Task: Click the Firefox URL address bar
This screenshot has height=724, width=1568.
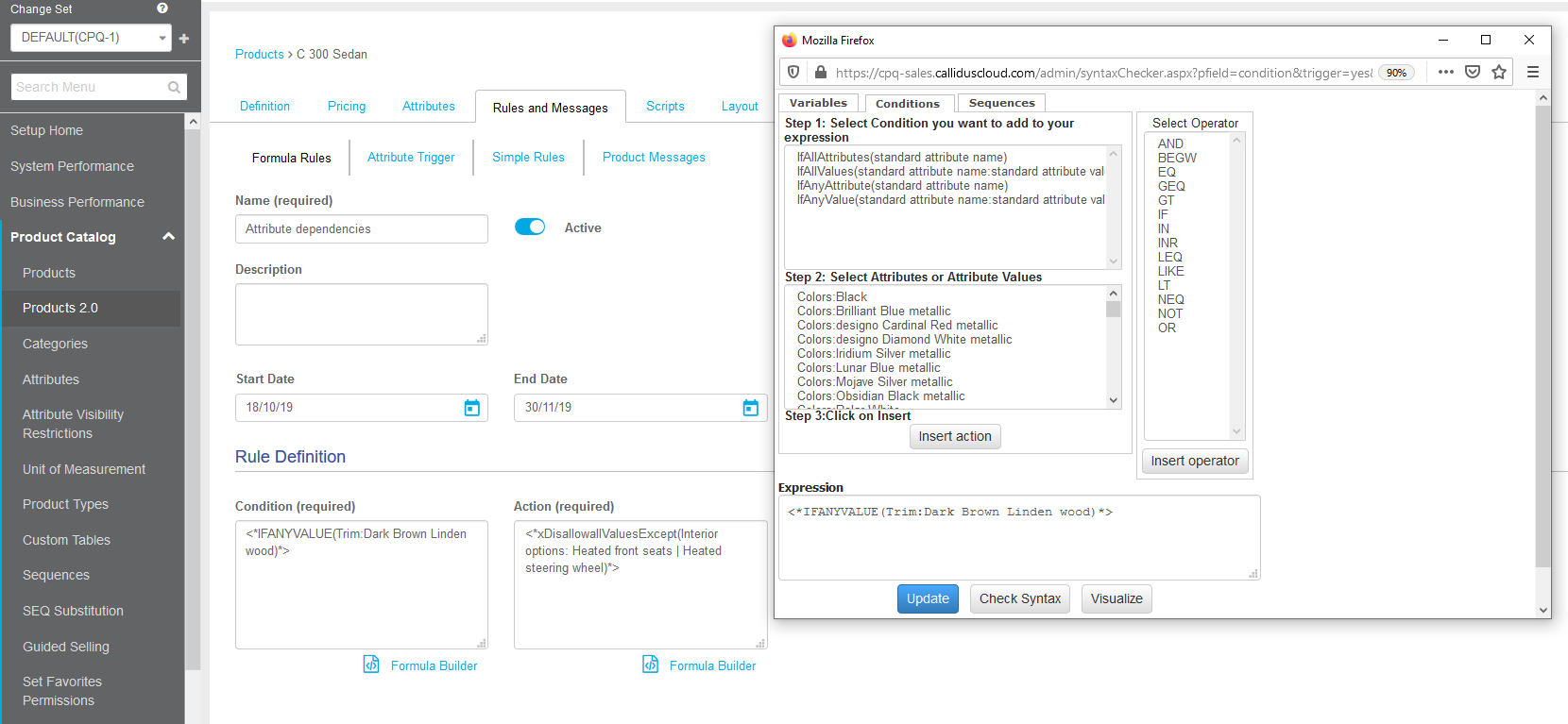Action: tap(1103, 73)
